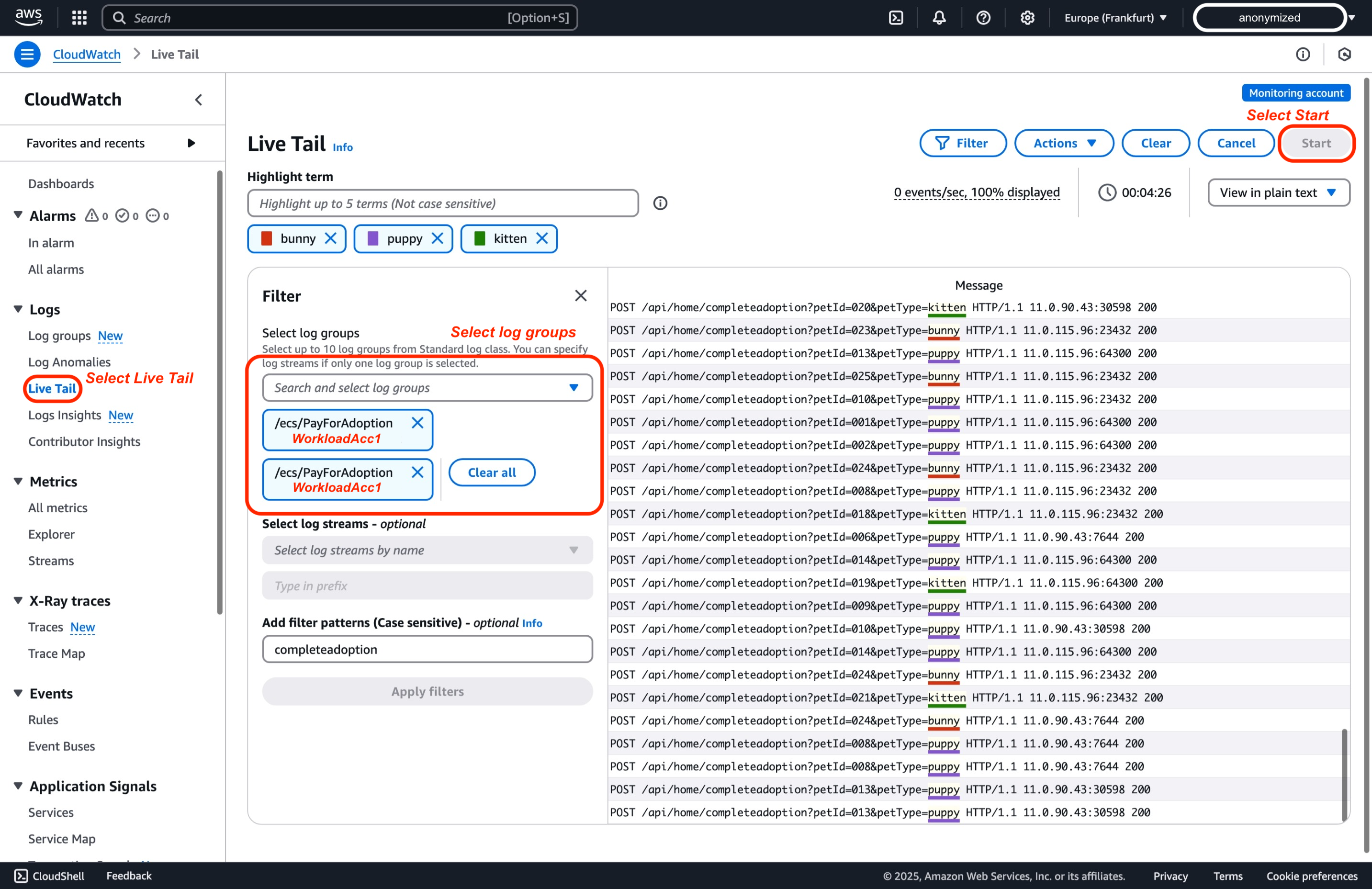This screenshot has height=889, width=1372.
Task: Focus the Highlight term input field
Action: [443, 203]
